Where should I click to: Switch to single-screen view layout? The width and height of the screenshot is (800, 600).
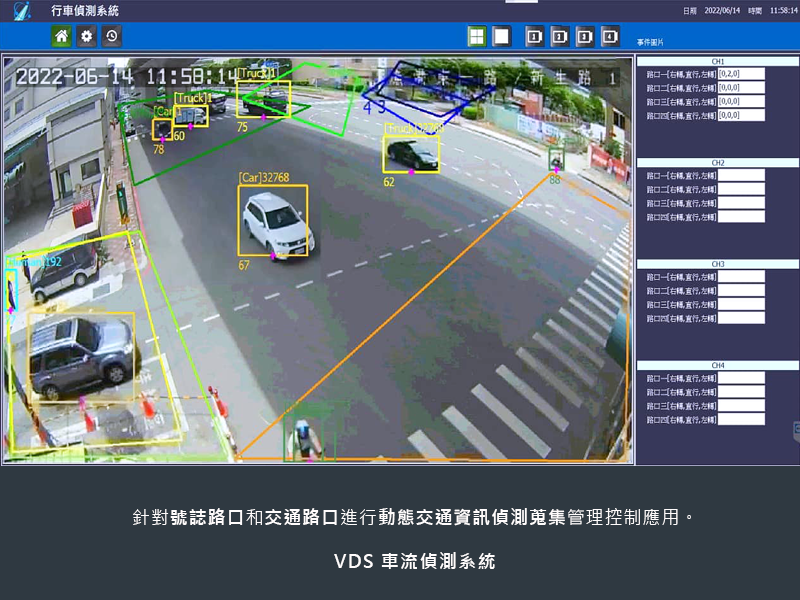coord(502,36)
